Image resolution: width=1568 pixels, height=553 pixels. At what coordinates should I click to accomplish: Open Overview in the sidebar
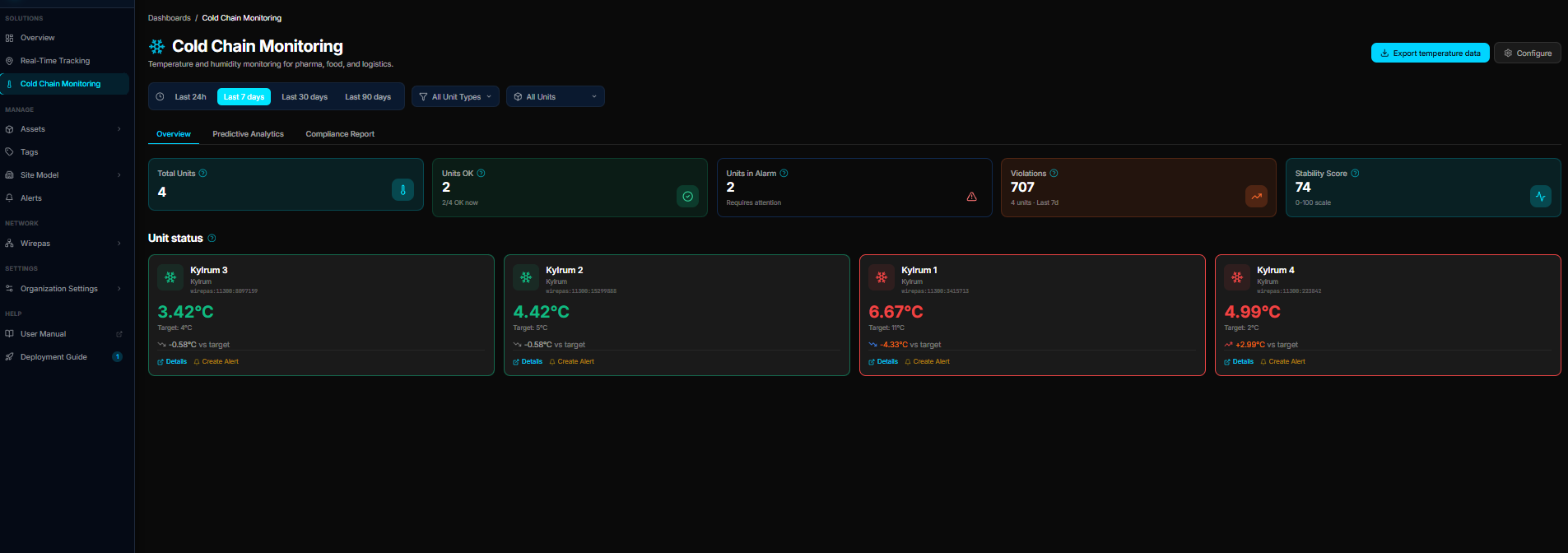[x=64, y=38]
